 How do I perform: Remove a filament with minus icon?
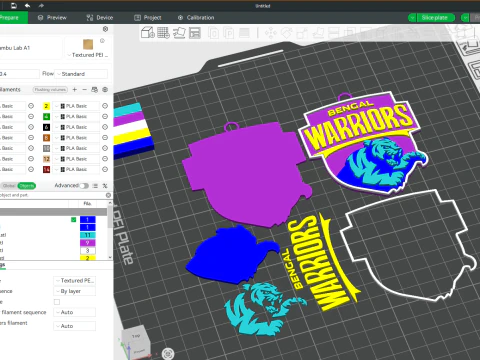[x=85, y=89]
